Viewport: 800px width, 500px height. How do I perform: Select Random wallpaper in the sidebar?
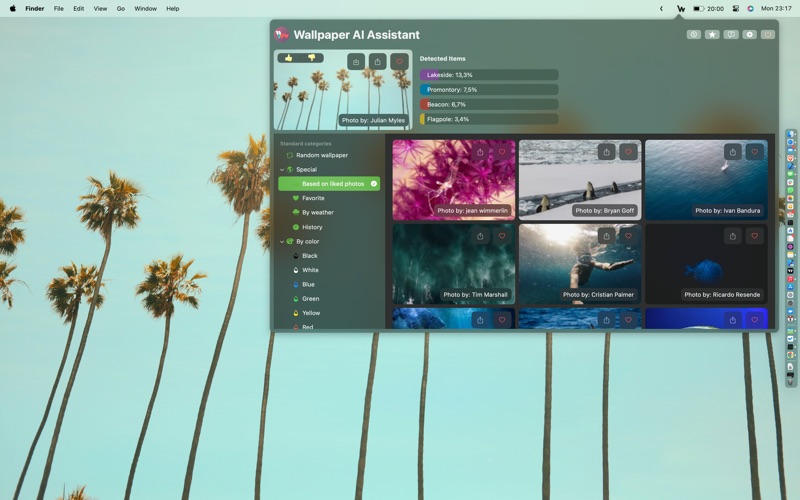pyautogui.click(x=321, y=155)
